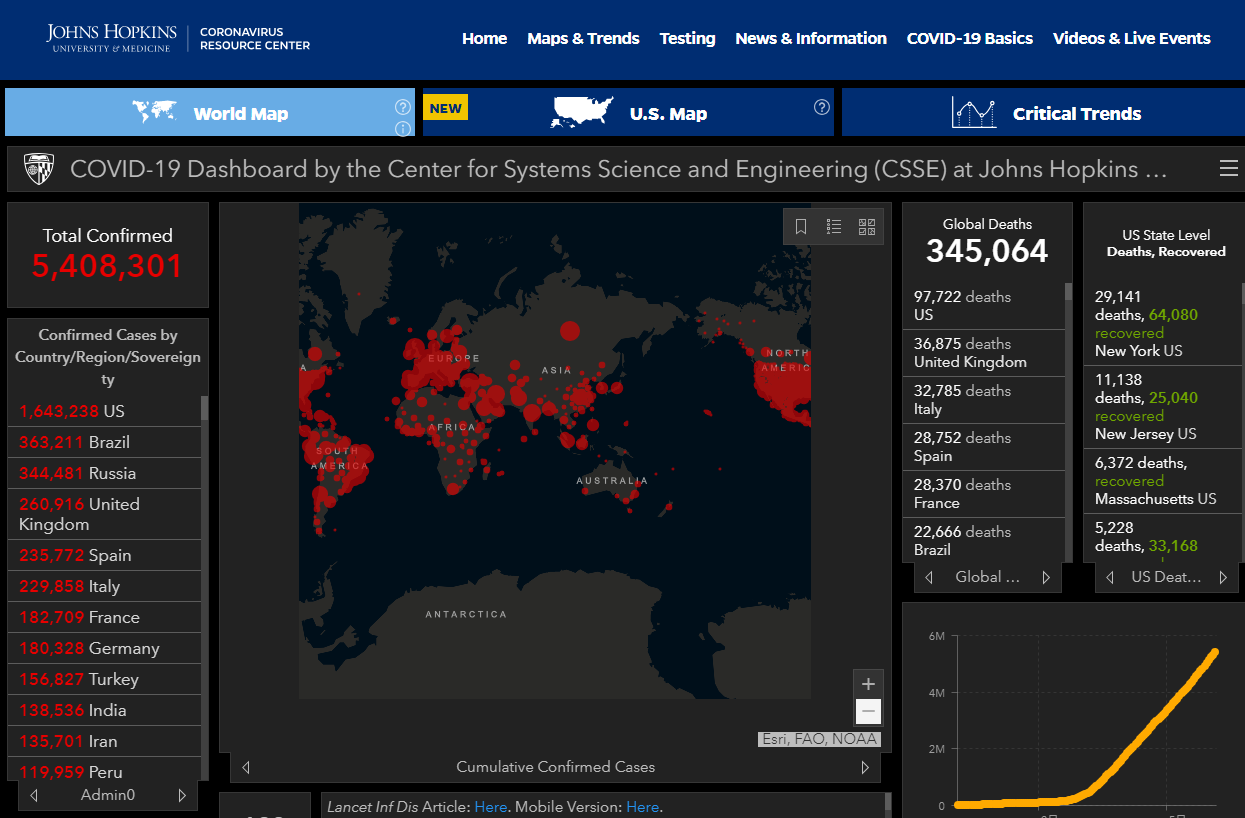
Task: Select Peru with 119,959 cases
Action: (104, 770)
